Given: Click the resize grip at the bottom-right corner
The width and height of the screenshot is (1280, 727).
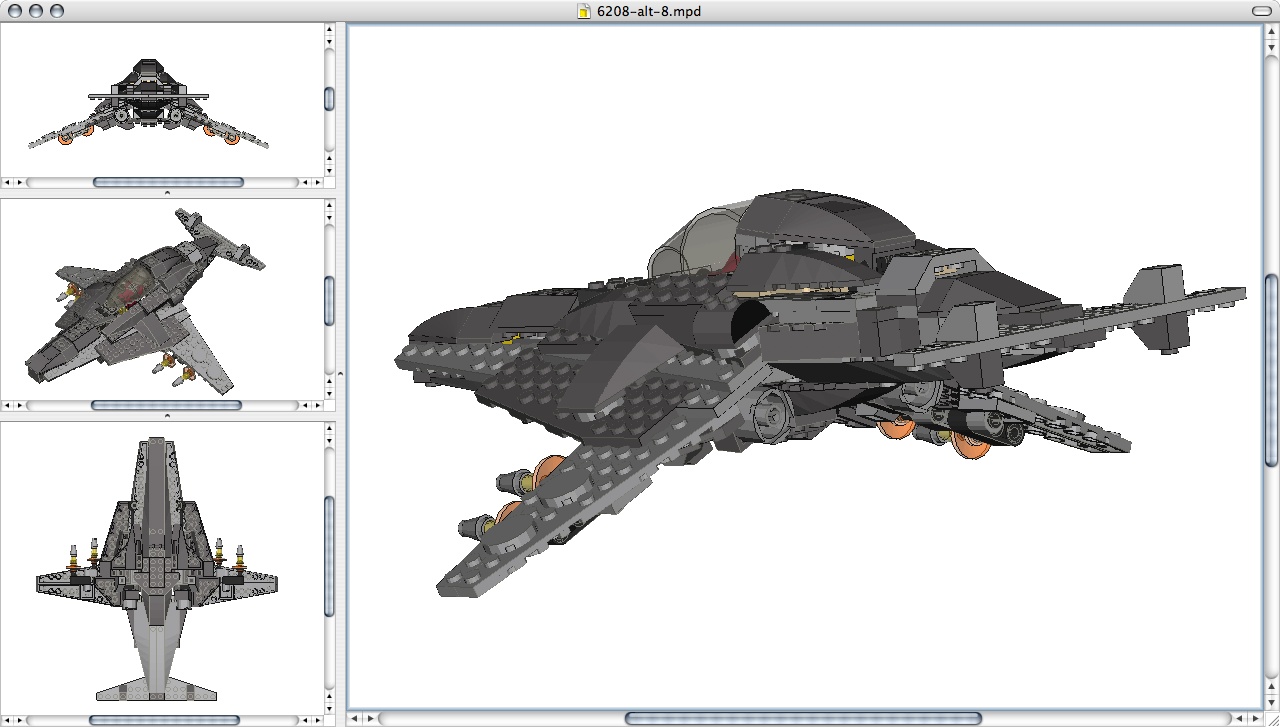Looking at the screenshot, I should pos(1272,719).
